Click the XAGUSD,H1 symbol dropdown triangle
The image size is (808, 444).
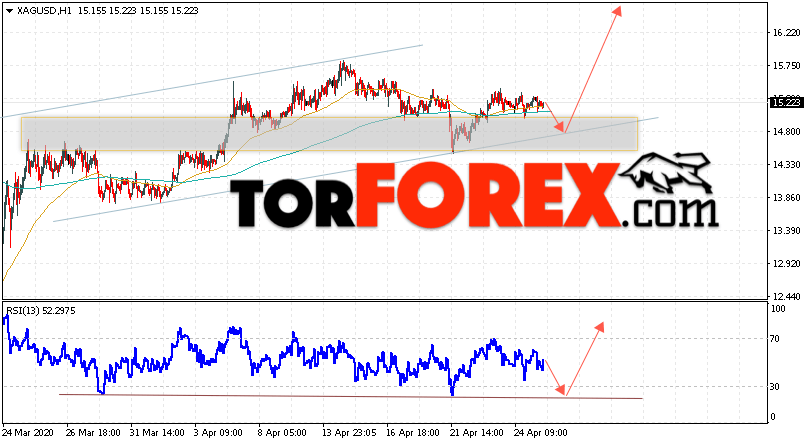click(9, 11)
